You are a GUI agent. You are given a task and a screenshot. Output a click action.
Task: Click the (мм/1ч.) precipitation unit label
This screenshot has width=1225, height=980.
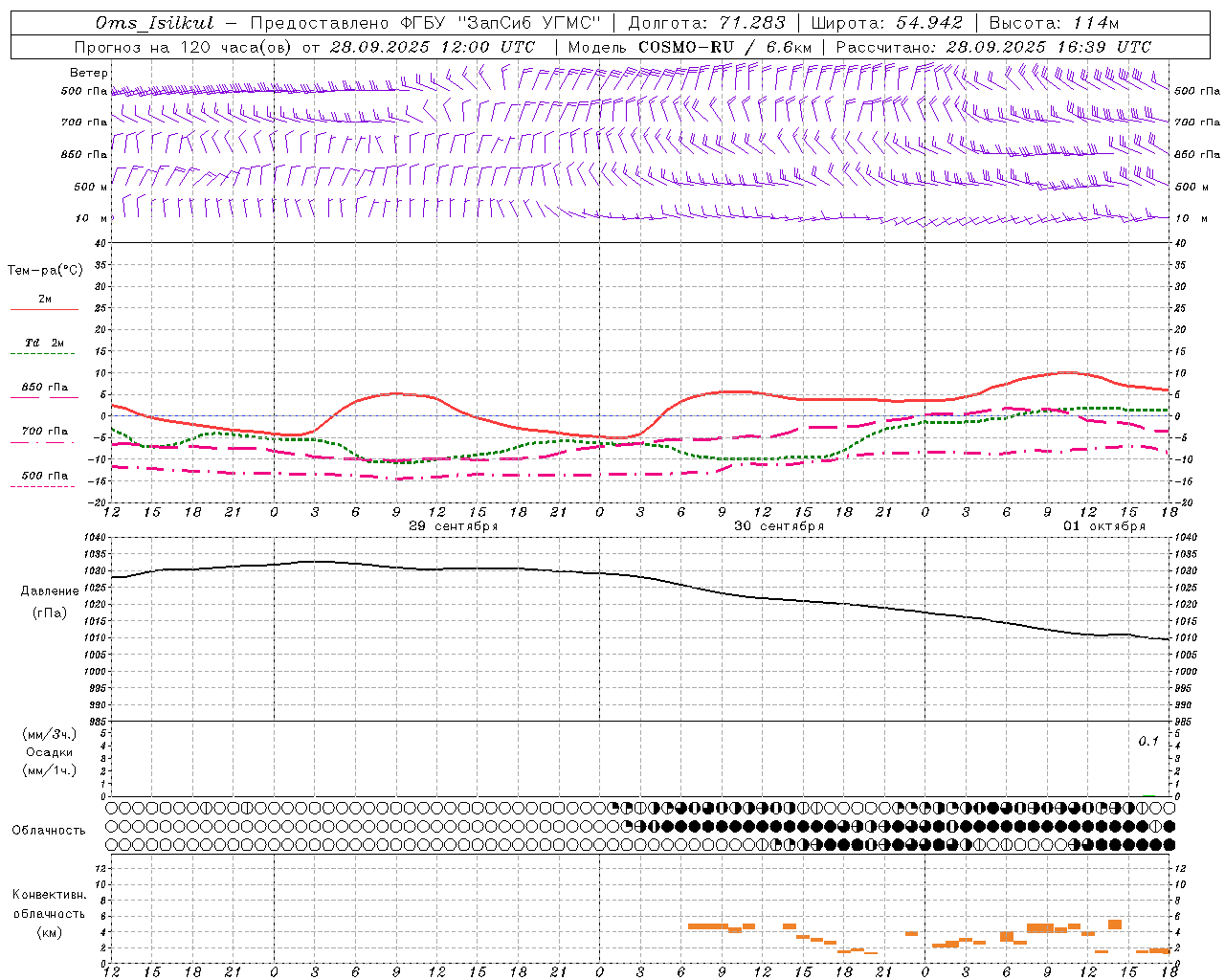pos(50,770)
